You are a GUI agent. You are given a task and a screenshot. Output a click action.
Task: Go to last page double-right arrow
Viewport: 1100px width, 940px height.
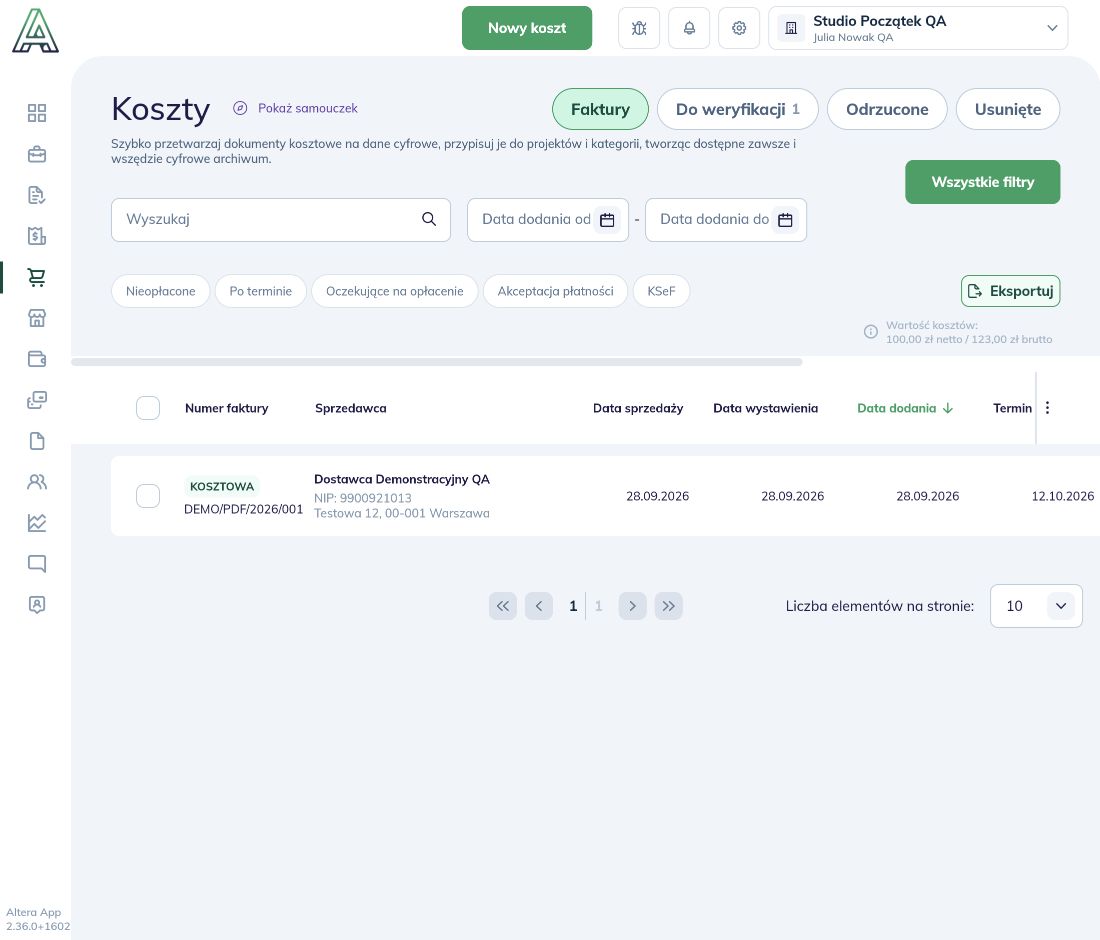[x=669, y=606]
